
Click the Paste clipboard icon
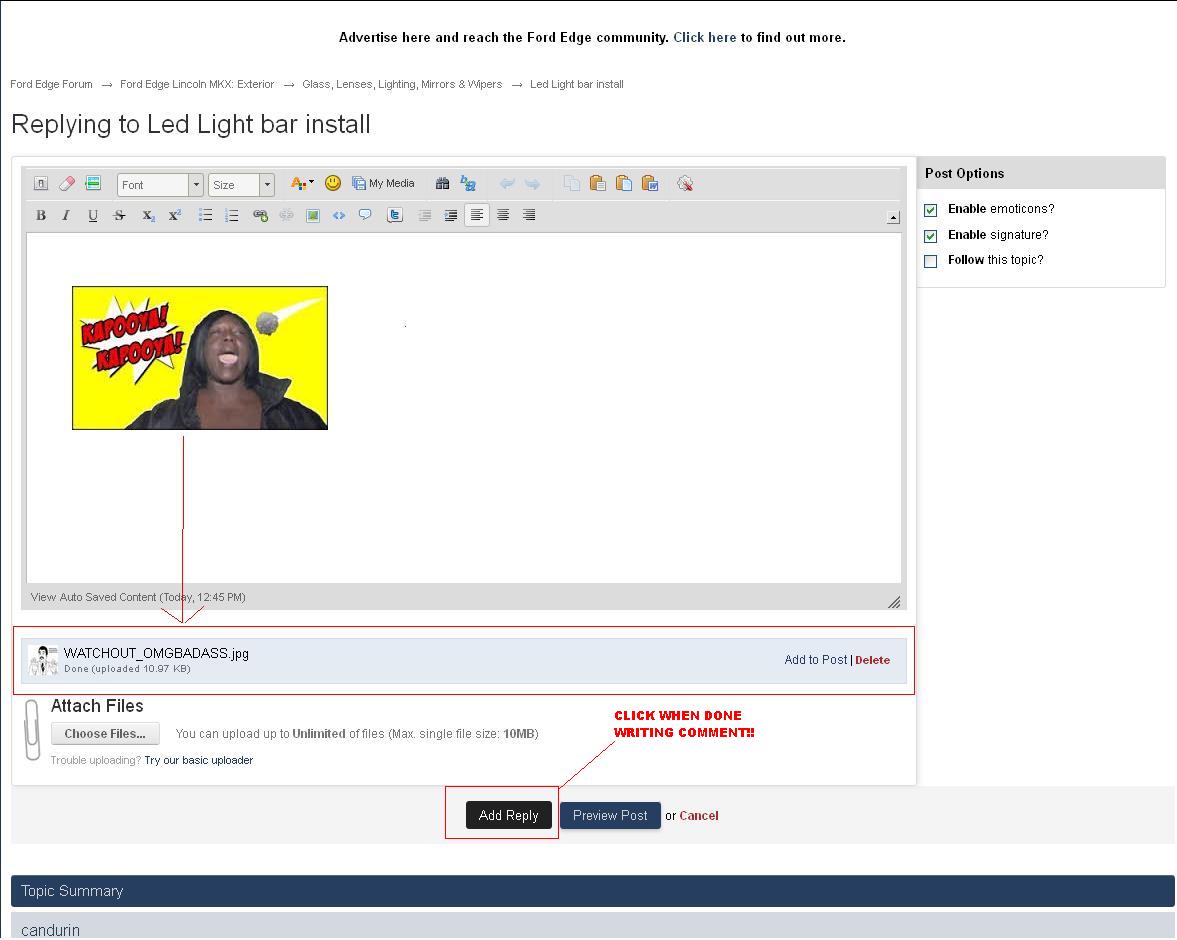598,183
